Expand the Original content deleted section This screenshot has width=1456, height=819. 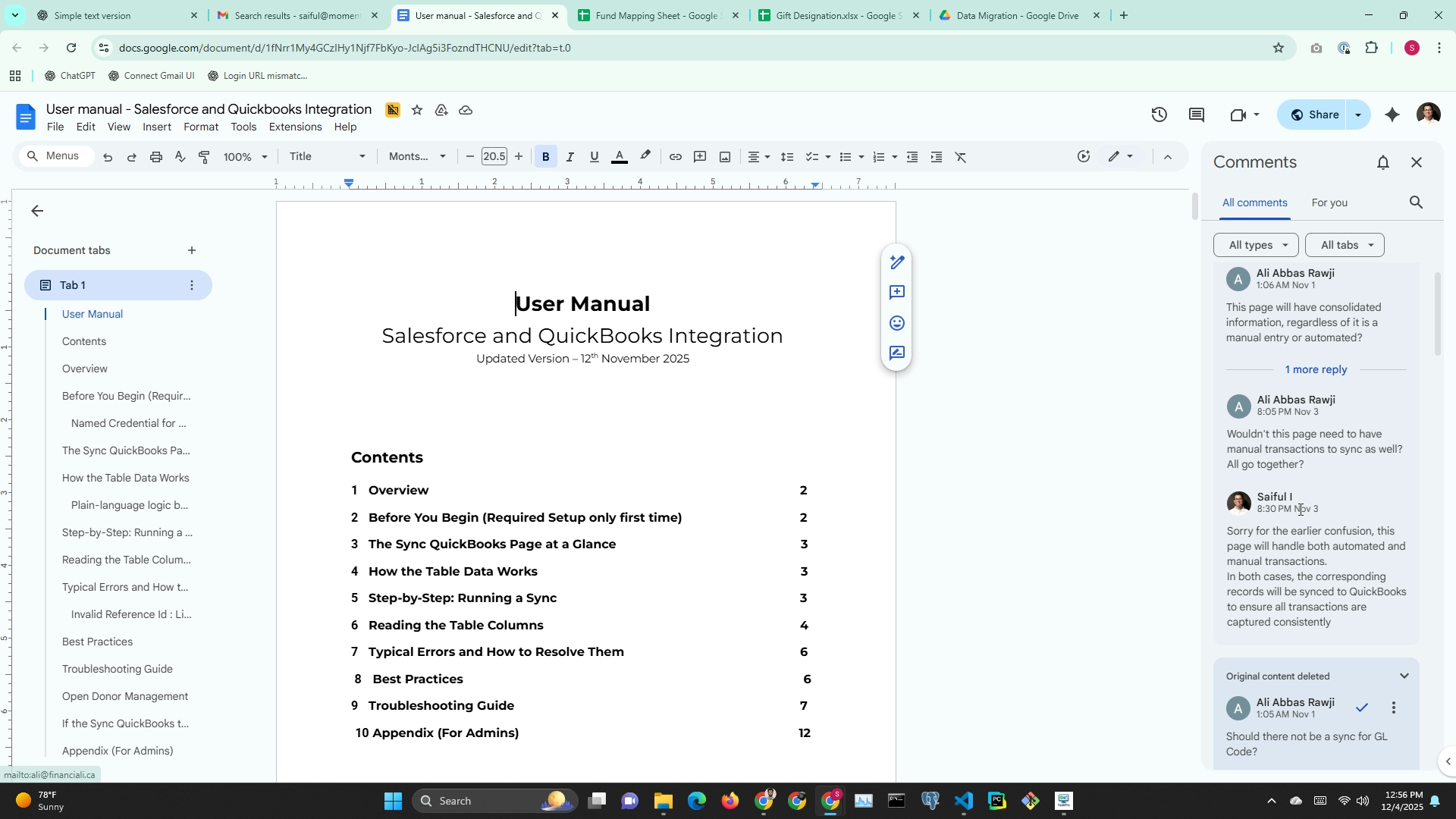[x=1404, y=676]
